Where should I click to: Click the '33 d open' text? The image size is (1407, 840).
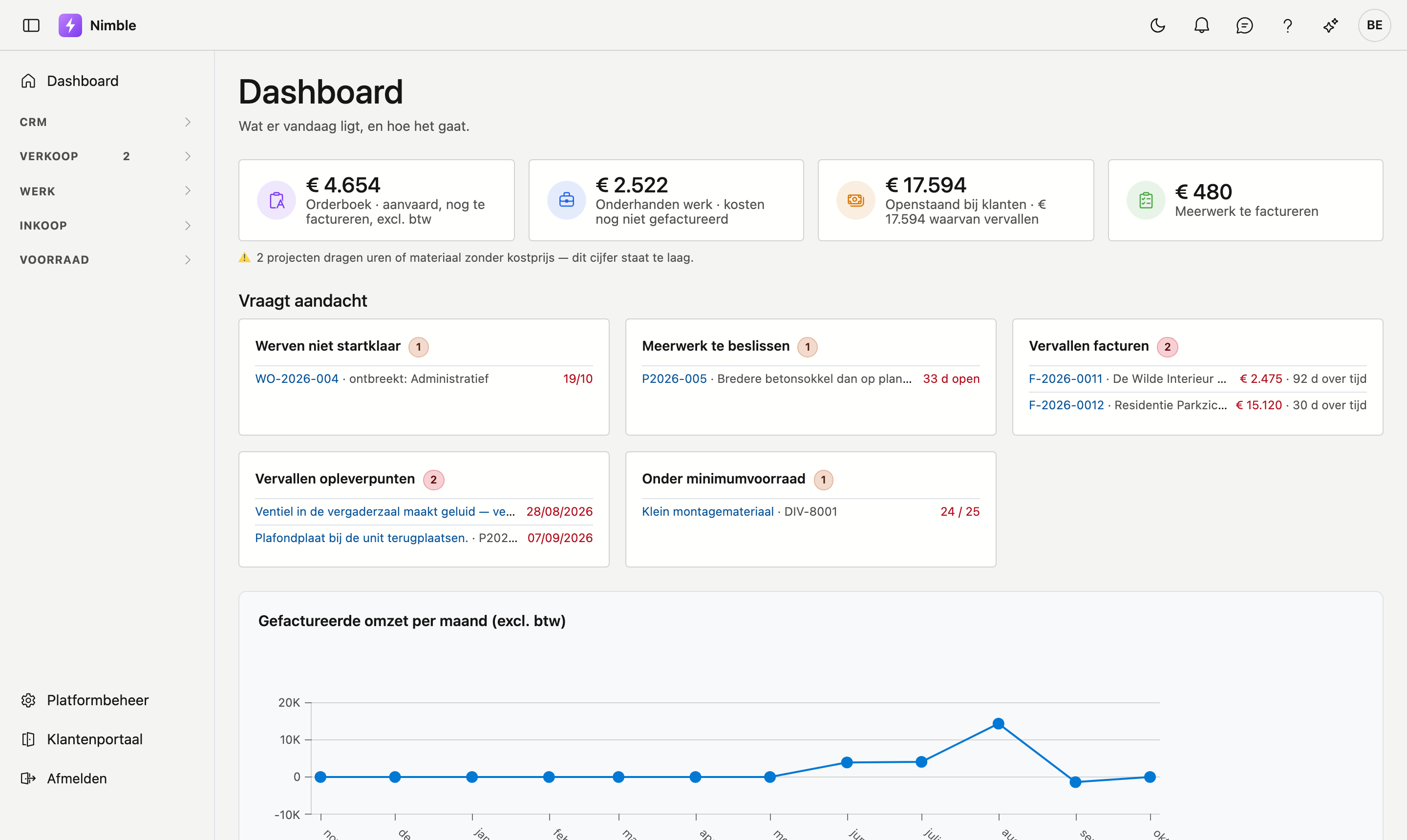click(x=951, y=378)
